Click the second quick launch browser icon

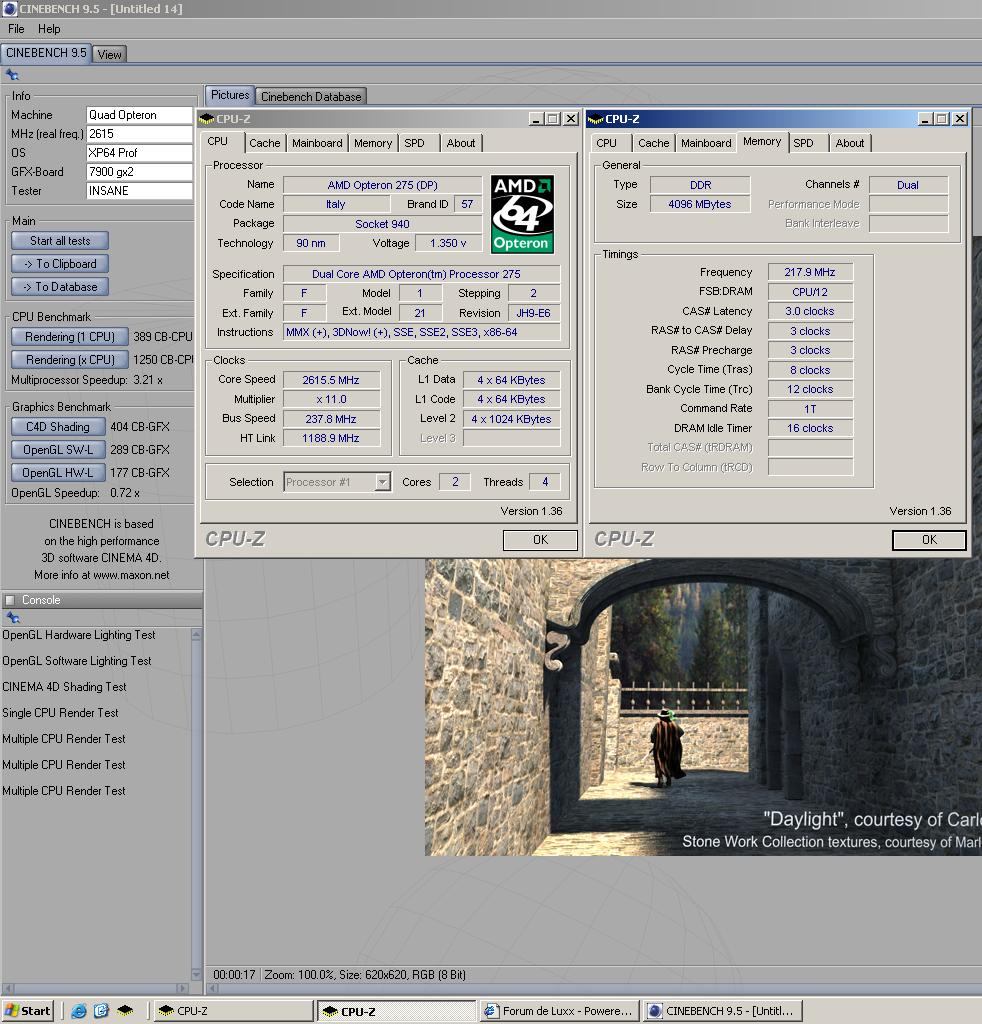pos(101,1011)
